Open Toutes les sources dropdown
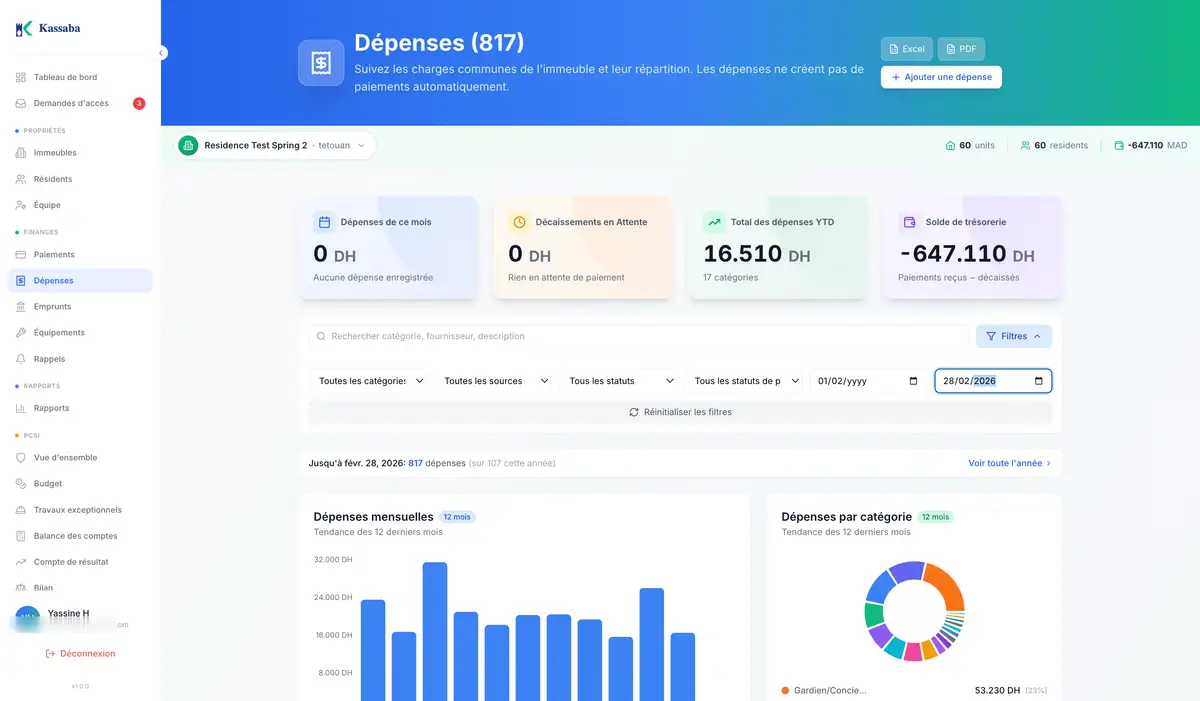1200x701 pixels. pos(496,381)
